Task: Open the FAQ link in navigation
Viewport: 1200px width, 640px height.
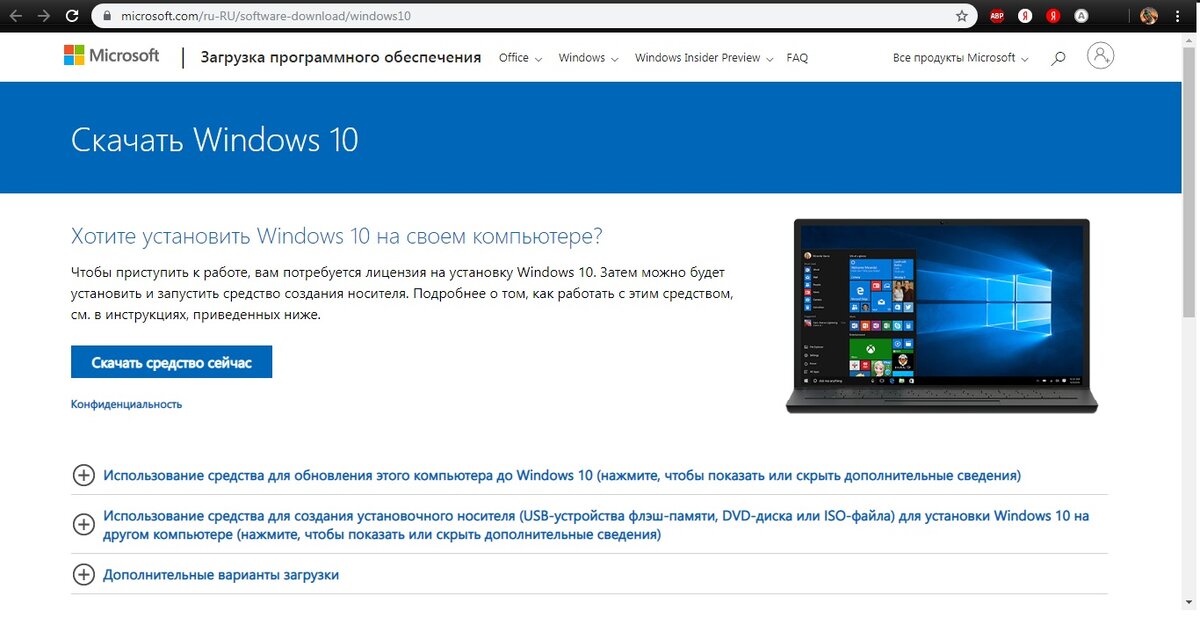Action: pyautogui.click(x=797, y=58)
